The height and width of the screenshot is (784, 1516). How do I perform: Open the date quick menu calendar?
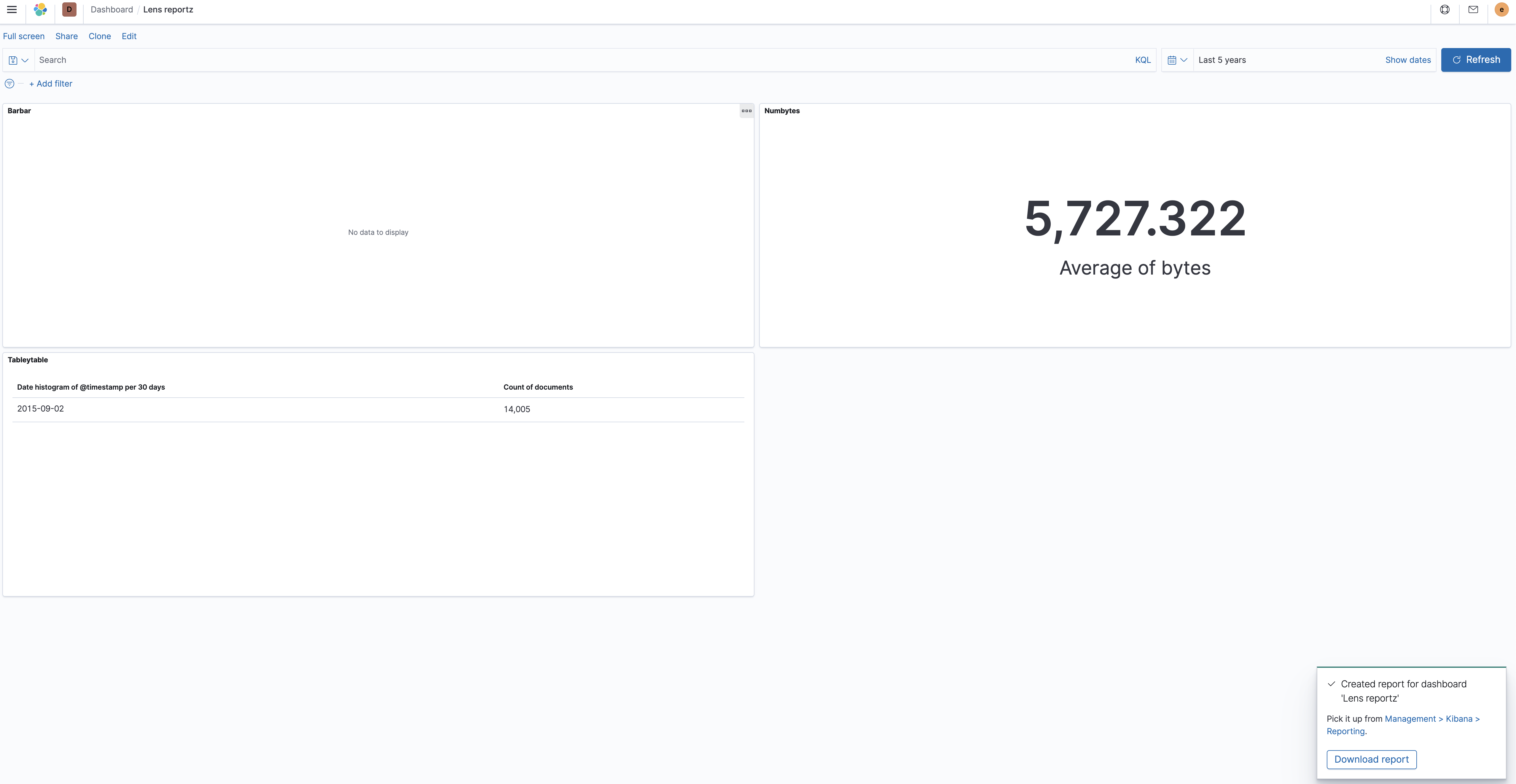(x=1177, y=60)
